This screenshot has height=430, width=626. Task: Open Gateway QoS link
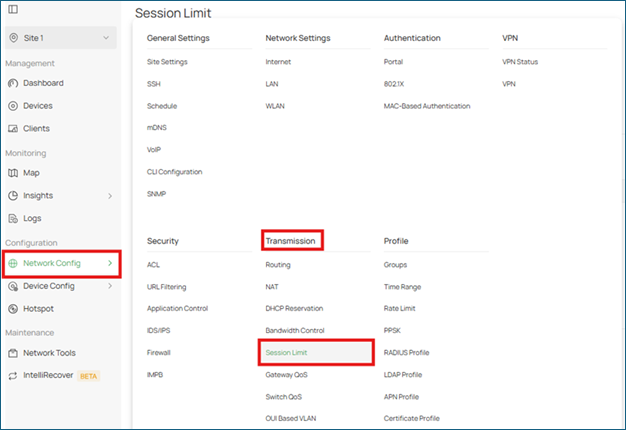287,375
